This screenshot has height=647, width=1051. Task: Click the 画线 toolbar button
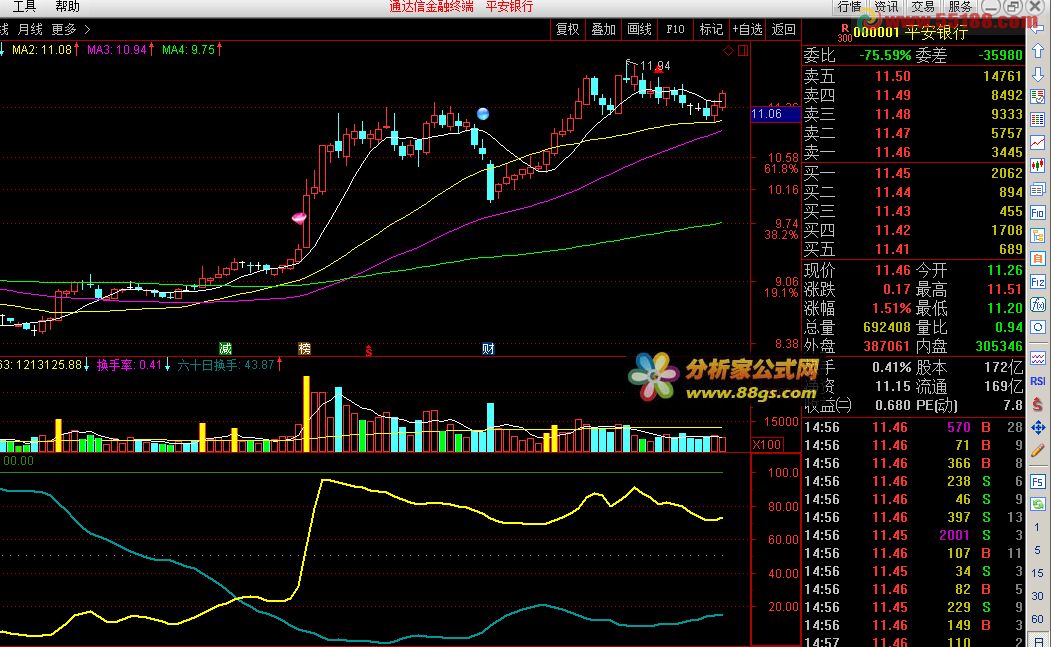click(639, 30)
